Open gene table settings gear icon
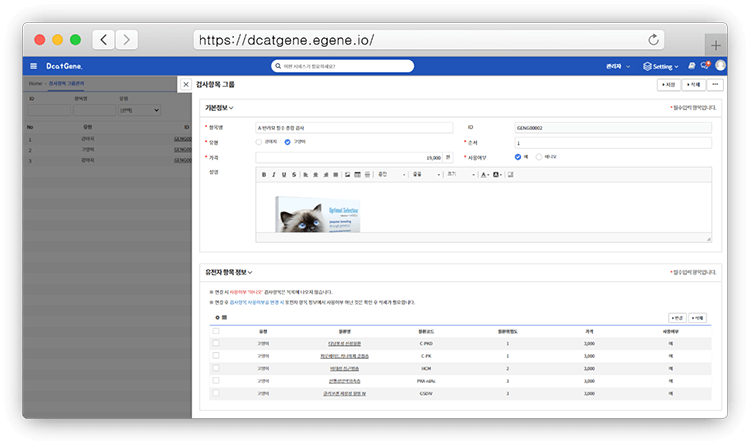750x441 pixels. click(x=216, y=317)
